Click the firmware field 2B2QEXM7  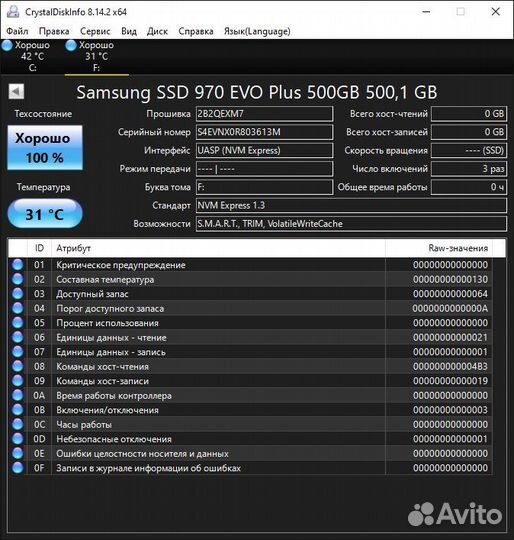[264, 114]
